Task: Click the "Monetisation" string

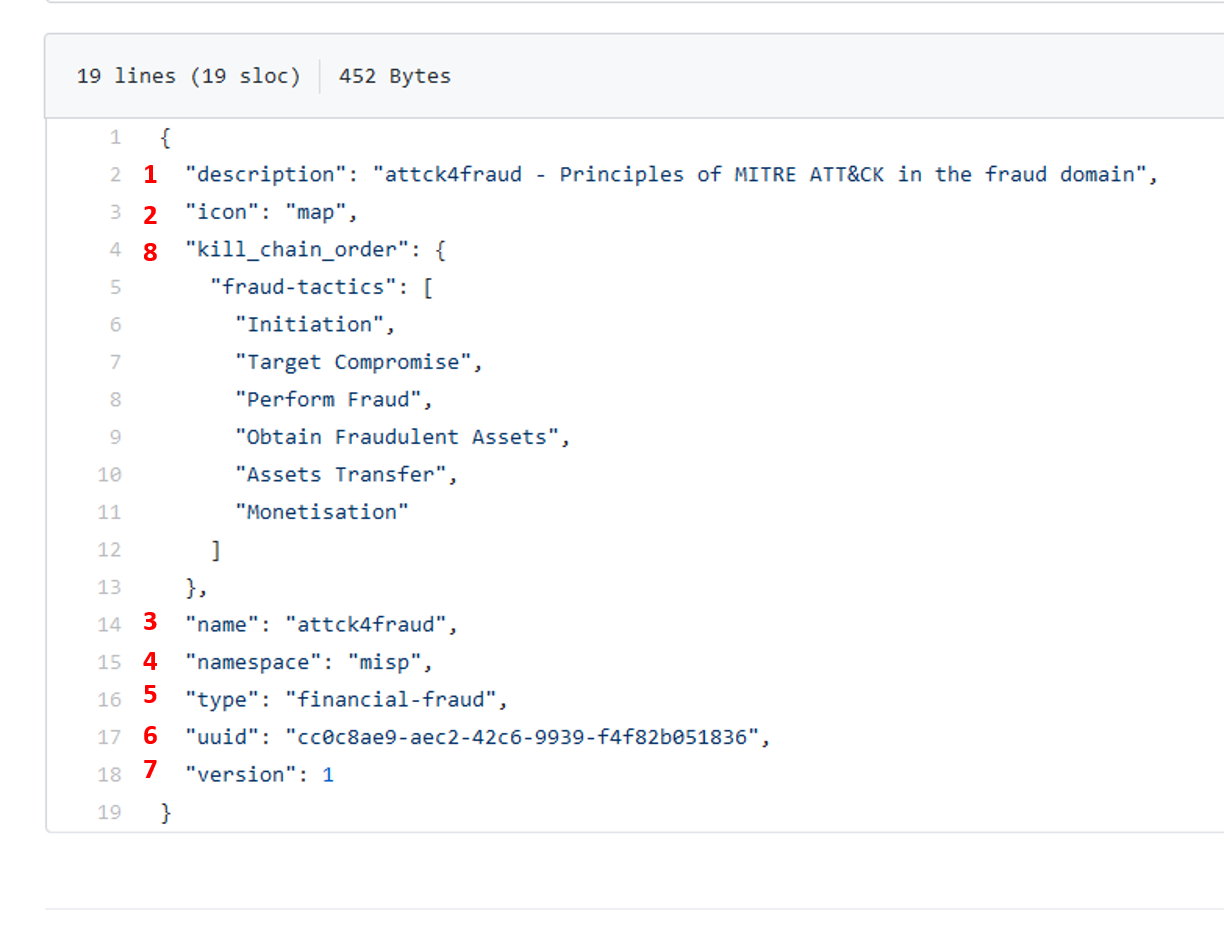Action: pos(322,512)
